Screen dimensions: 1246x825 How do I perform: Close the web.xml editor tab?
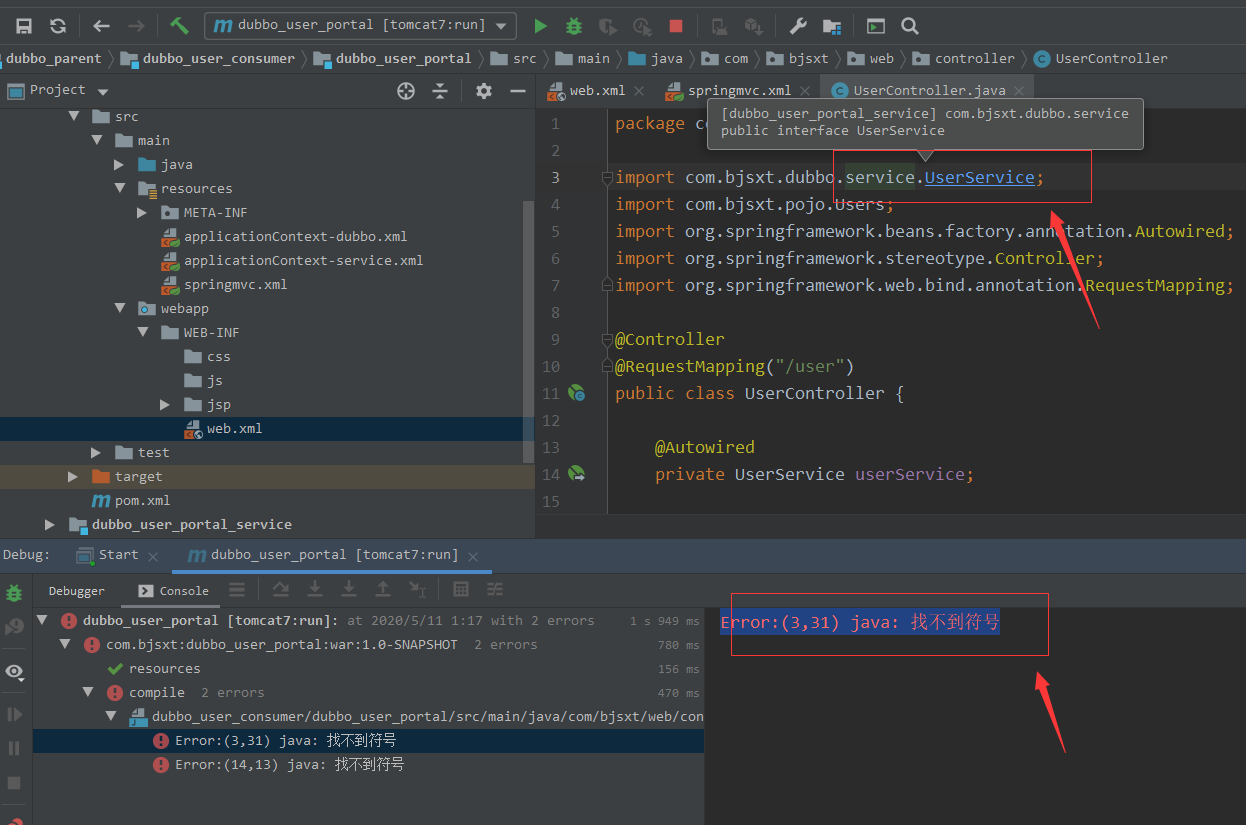click(639, 91)
